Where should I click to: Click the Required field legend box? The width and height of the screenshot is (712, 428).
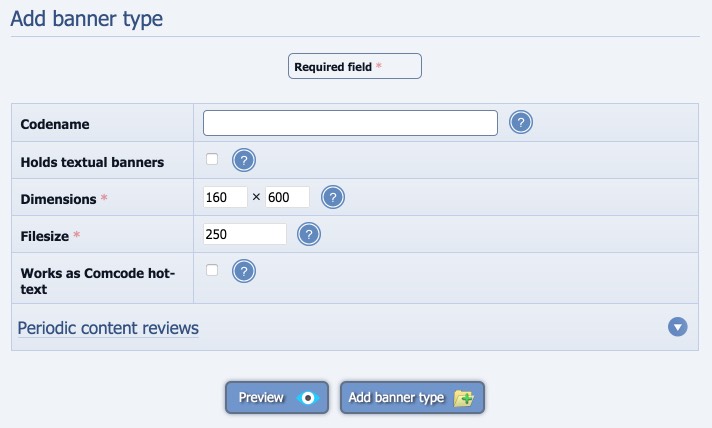coord(355,66)
